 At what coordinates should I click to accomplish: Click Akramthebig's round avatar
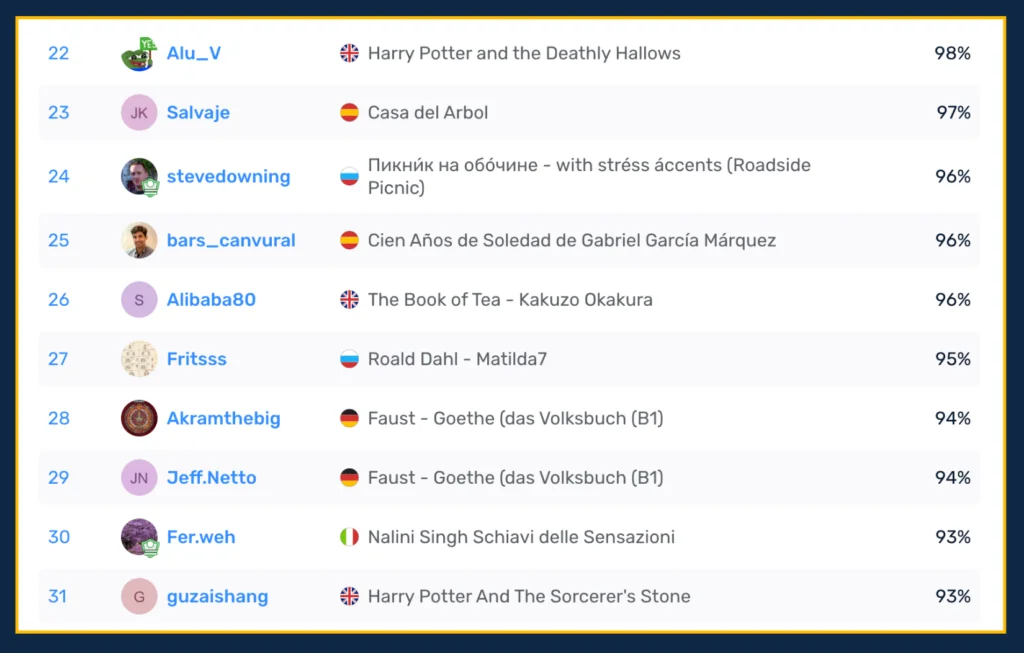pyautogui.click(x=139, y=418)
